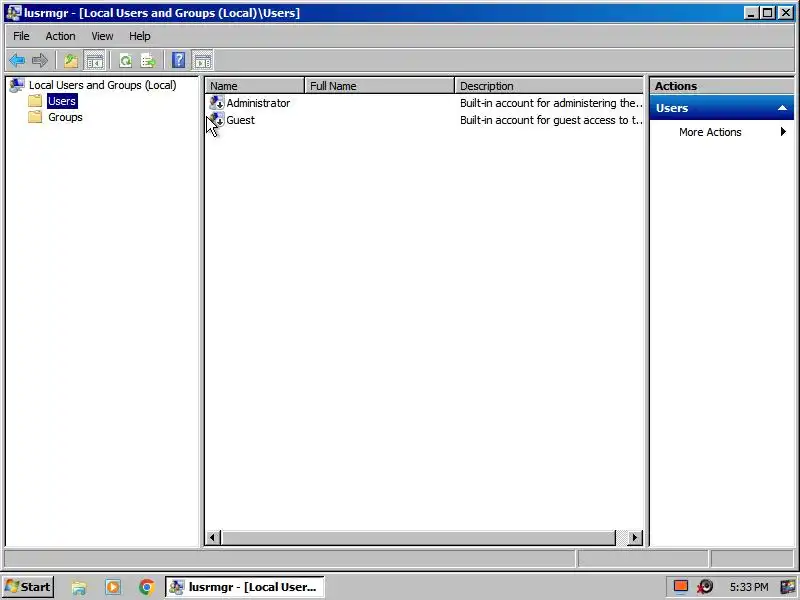Click the horizontal scrollbar right arrow
Image resolution: width=800 pixels, height=600 pixels.
635,537
